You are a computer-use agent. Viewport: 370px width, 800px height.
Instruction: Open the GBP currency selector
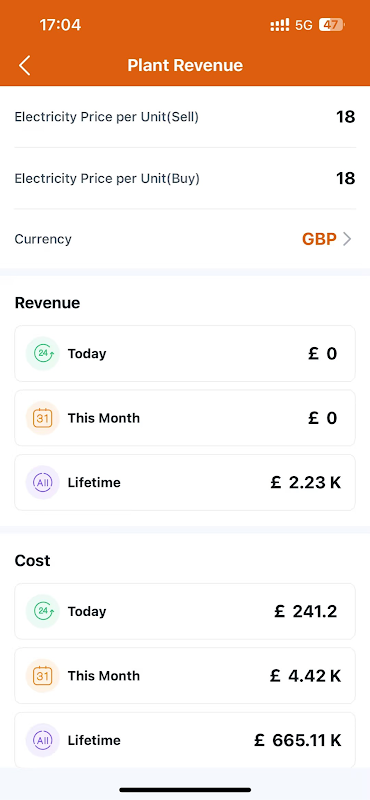coord(319,239)
